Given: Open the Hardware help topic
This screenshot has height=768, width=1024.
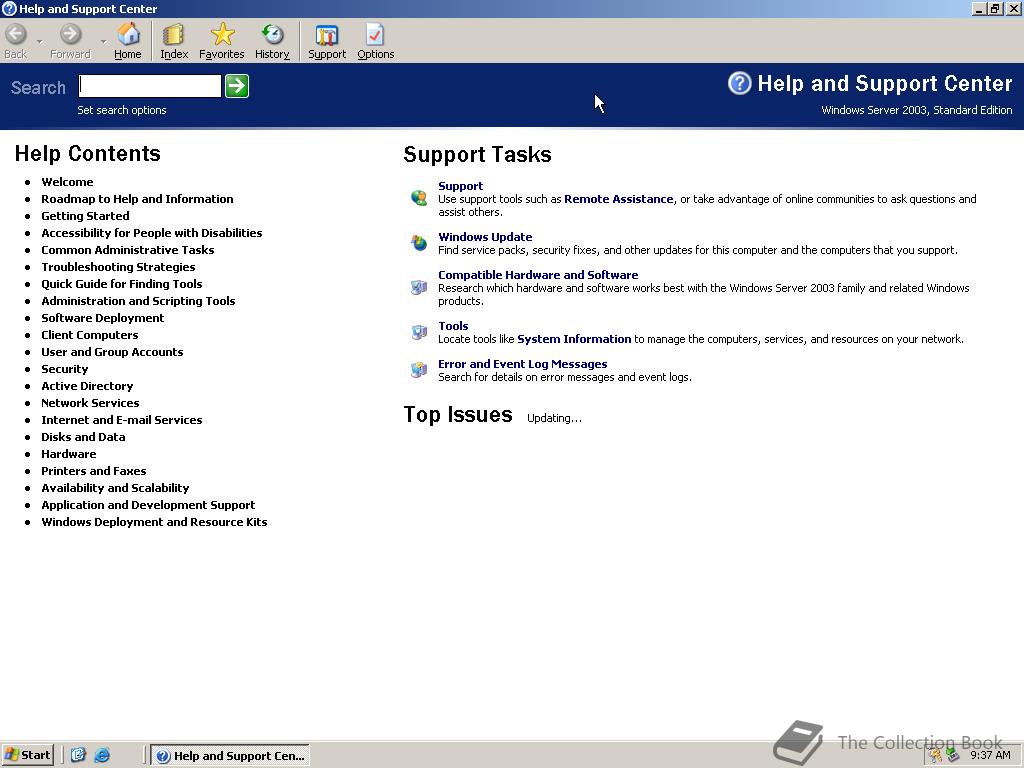Looking at the screenshot, I should (x=69, y=453).
